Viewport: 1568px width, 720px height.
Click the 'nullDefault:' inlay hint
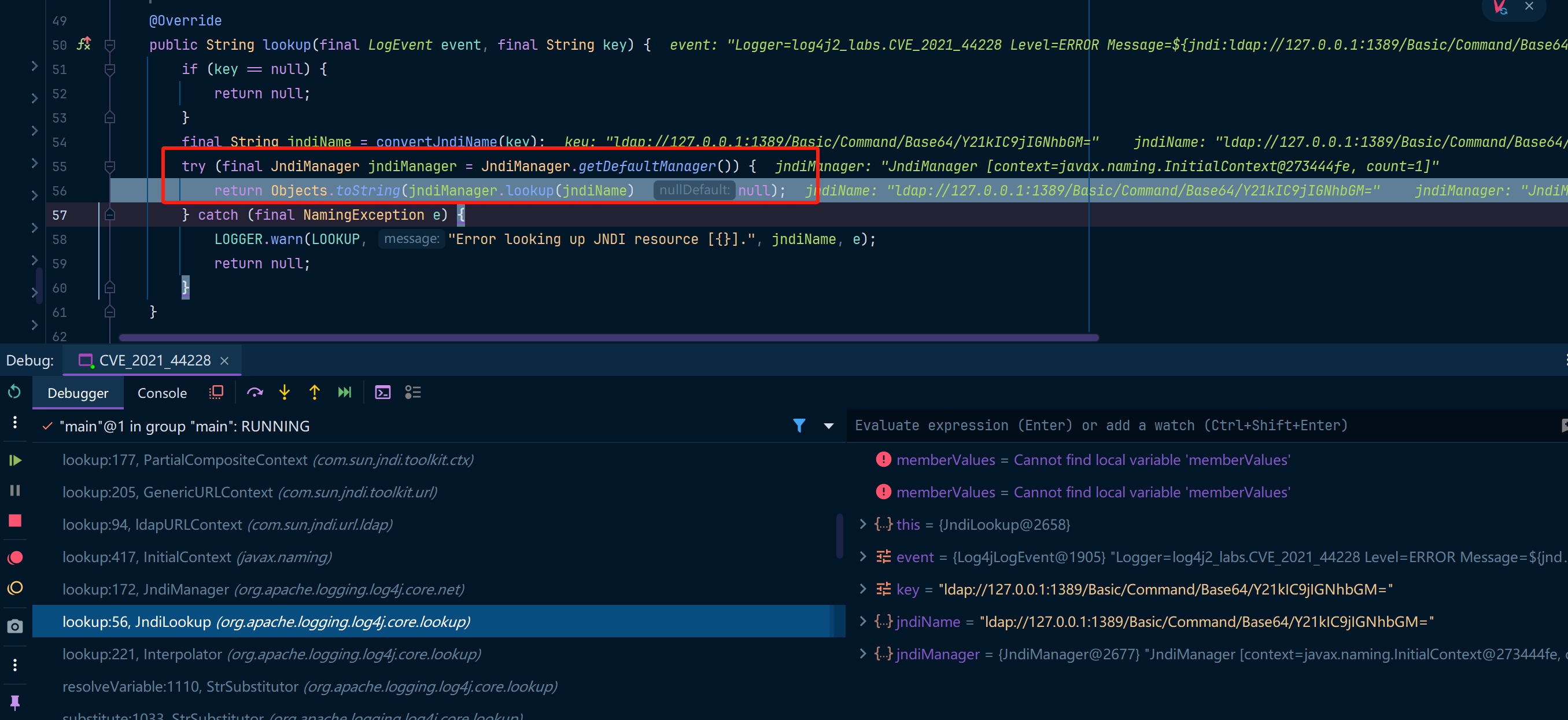click(695, 190)
